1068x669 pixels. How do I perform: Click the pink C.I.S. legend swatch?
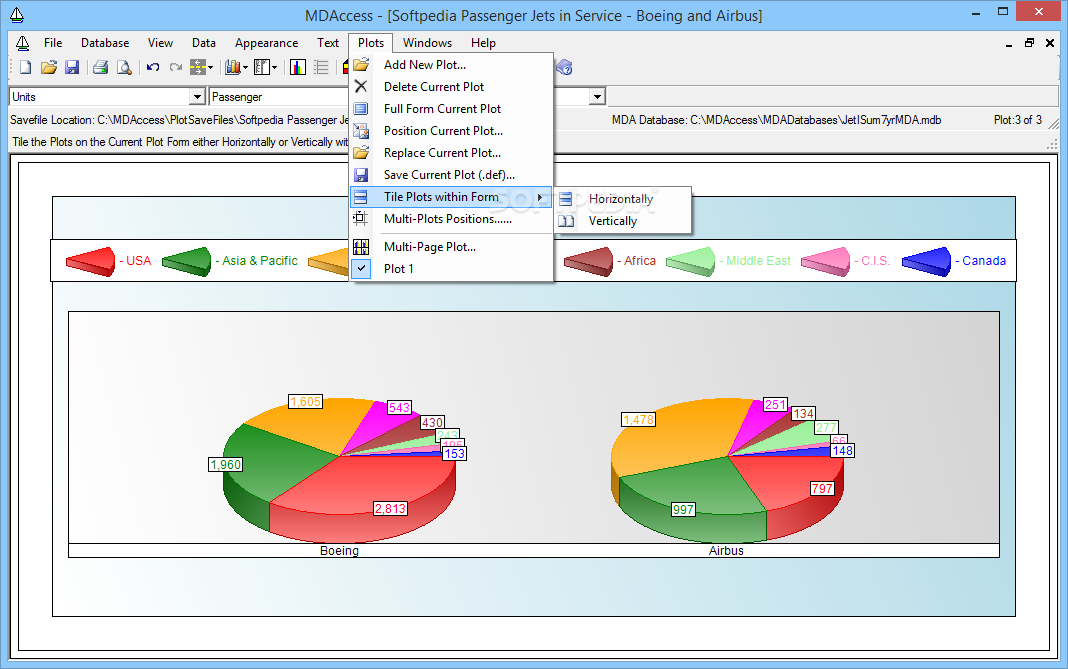coord(826,262)
